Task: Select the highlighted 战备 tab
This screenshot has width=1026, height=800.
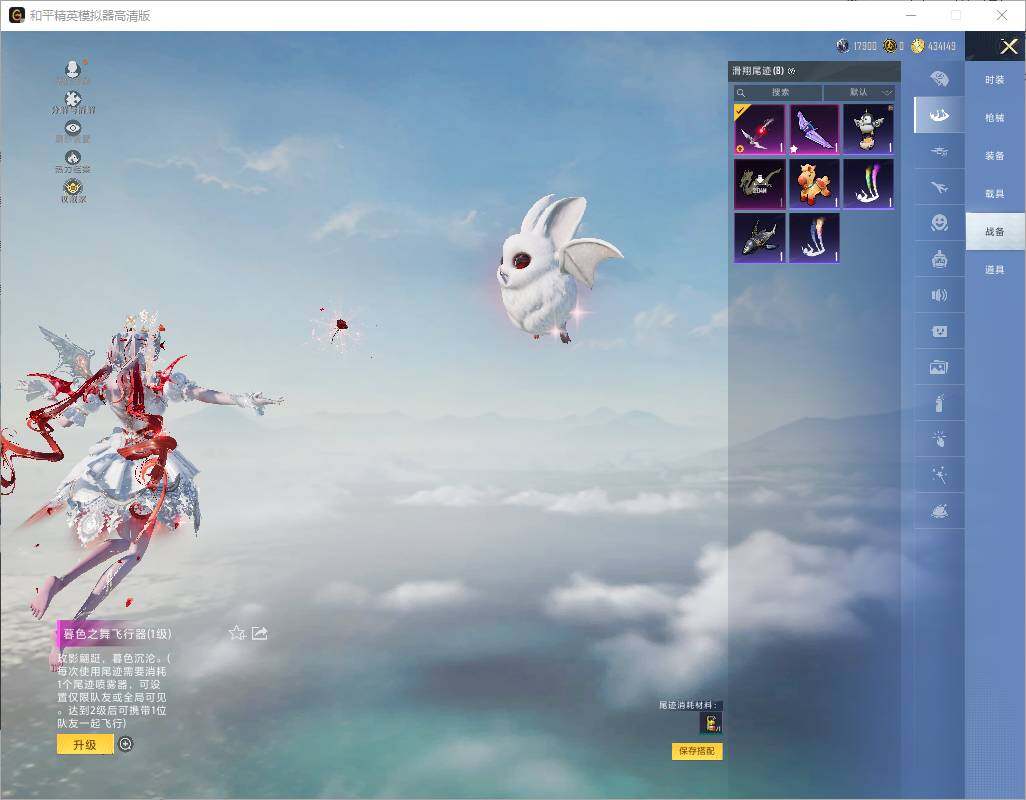Action: click(995, 232)
